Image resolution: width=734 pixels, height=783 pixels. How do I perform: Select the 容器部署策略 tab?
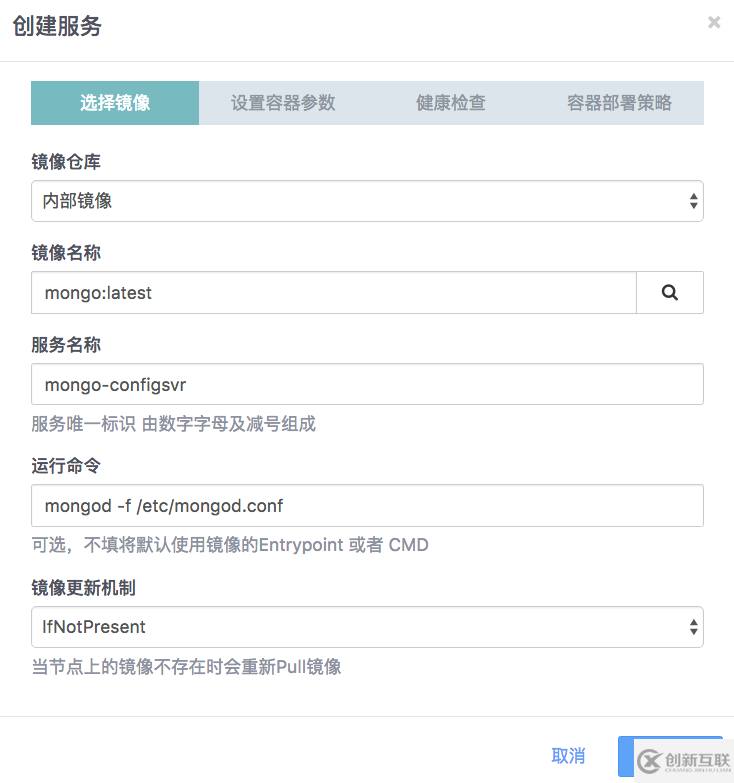pyautogui.click(x=619, y=103)
